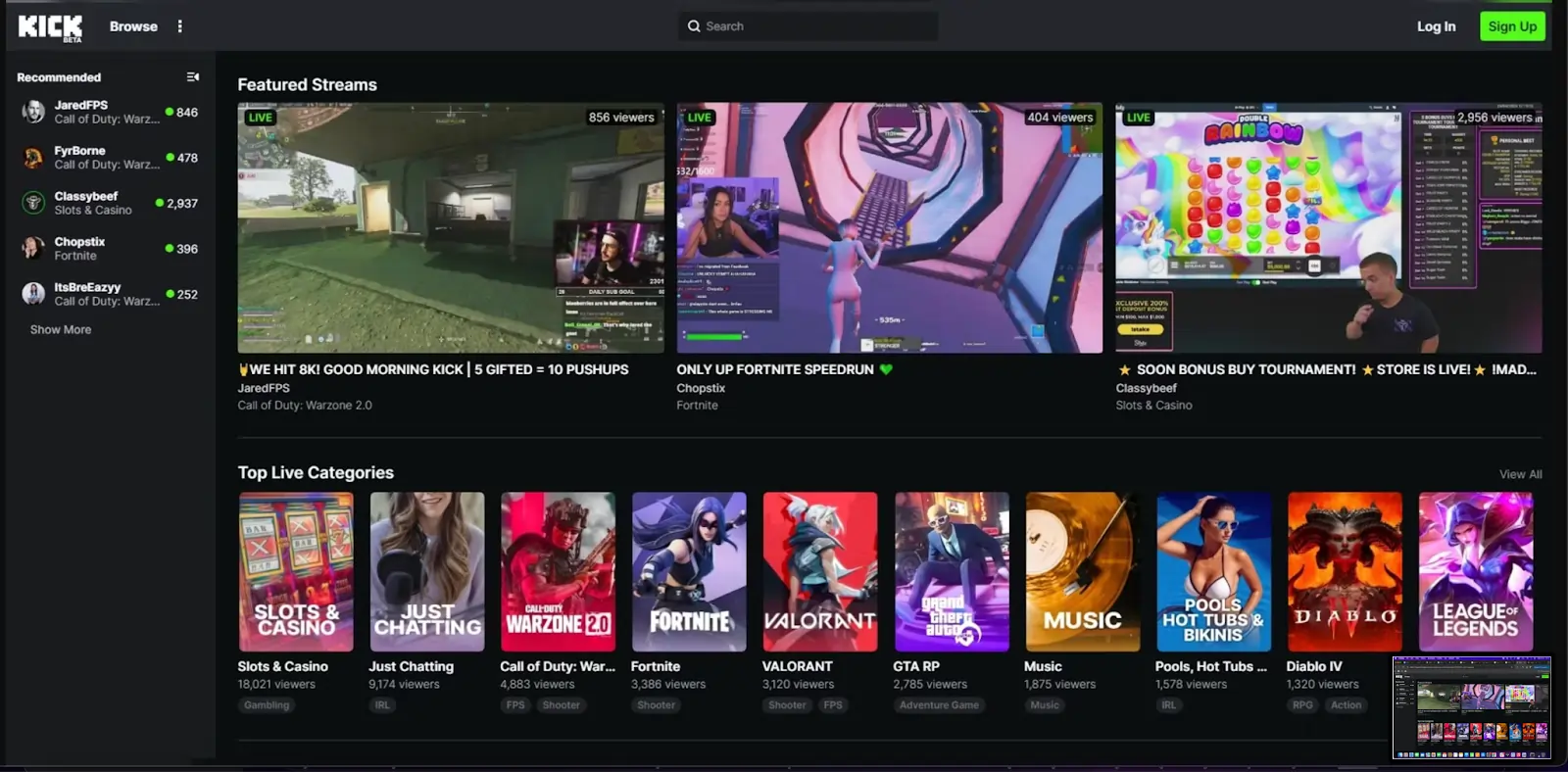1568x772 pixels.
Task: Open Classybeef avatar in the sidebar
Action: (33, 203)
